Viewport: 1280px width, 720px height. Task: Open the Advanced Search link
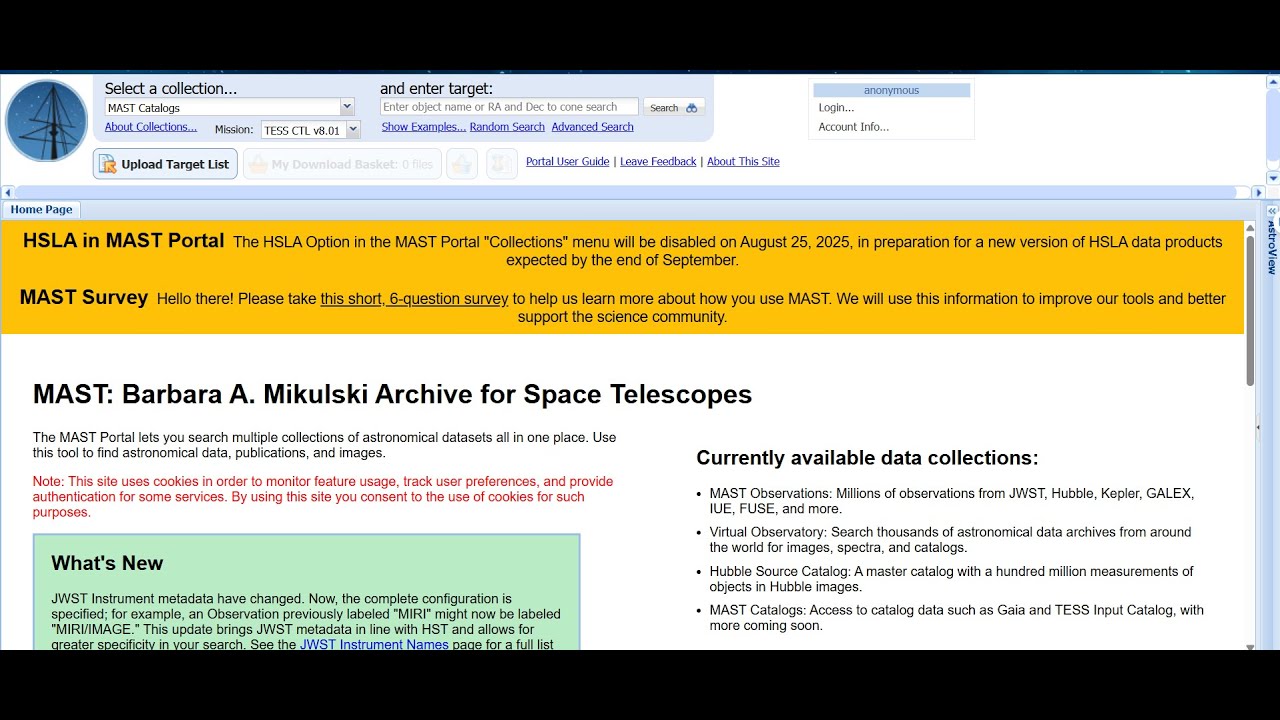(592, 127)
